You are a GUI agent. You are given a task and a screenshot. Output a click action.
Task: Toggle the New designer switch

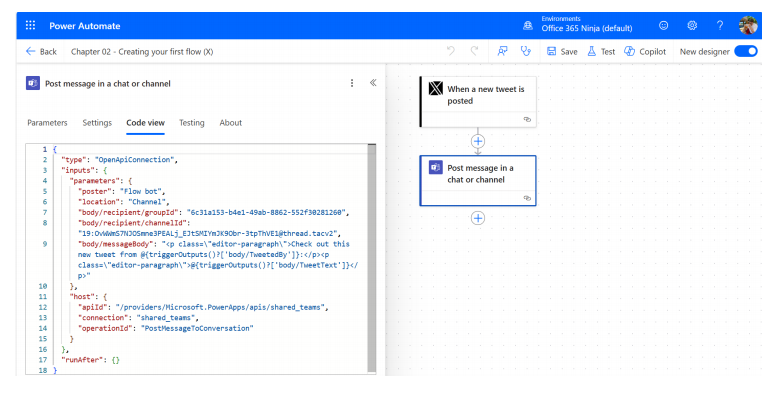click(746, 51)
